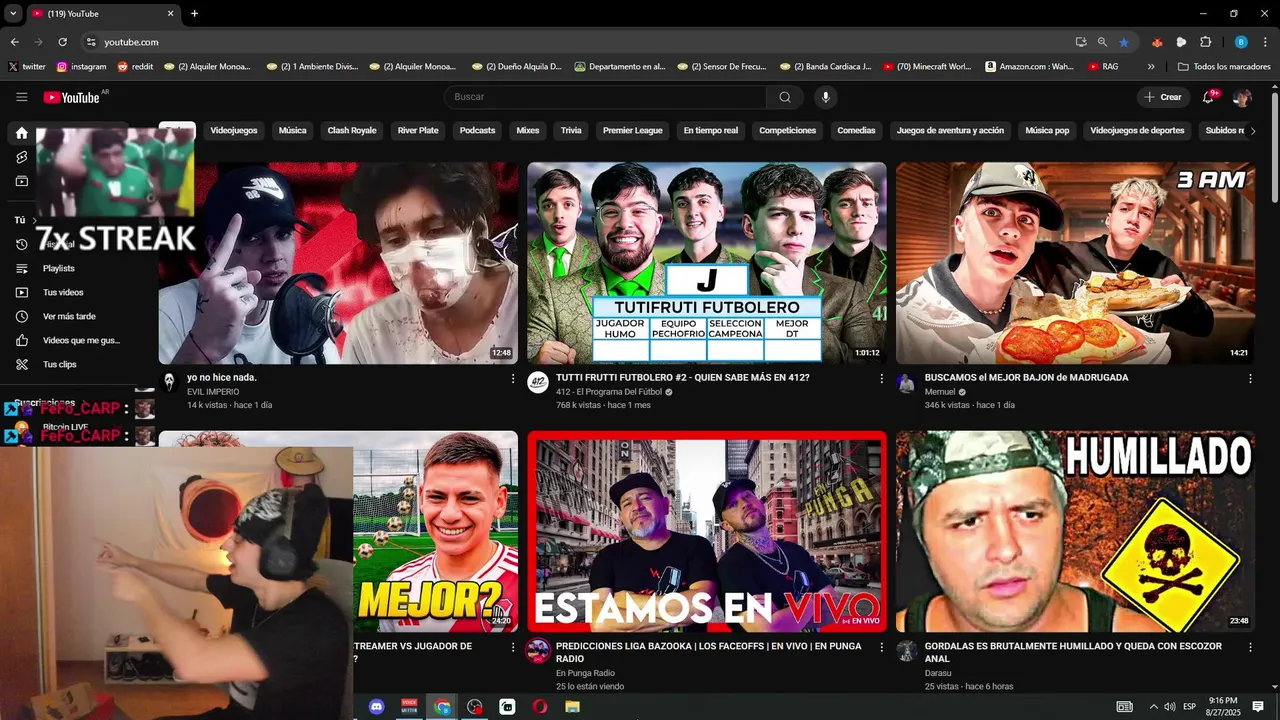Show hidden system tray icons
The image size is (1280, 720).
point(1153,706)
